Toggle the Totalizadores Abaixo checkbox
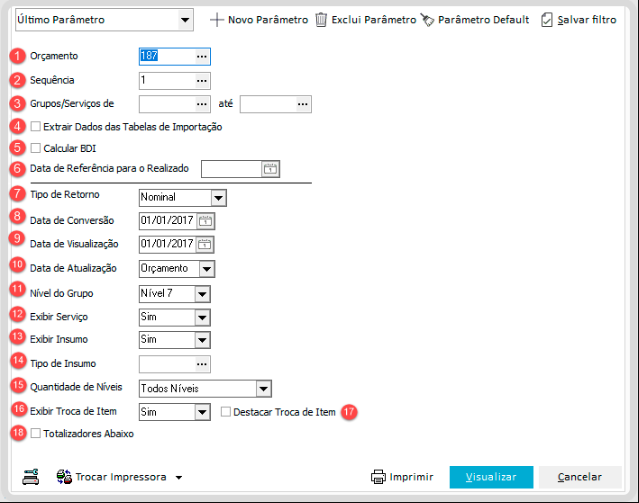Image resolution: width=639 pixels, height=503 pixels. pyautogui.click(x=36, y=433)
